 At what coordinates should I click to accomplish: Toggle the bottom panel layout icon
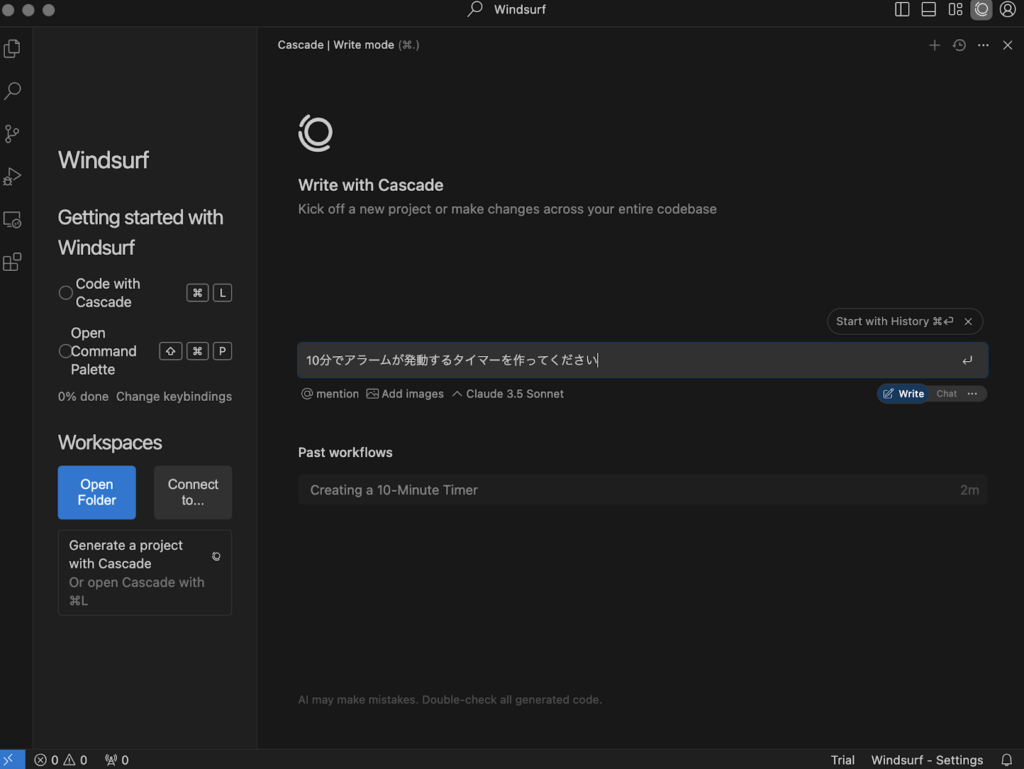929,9
